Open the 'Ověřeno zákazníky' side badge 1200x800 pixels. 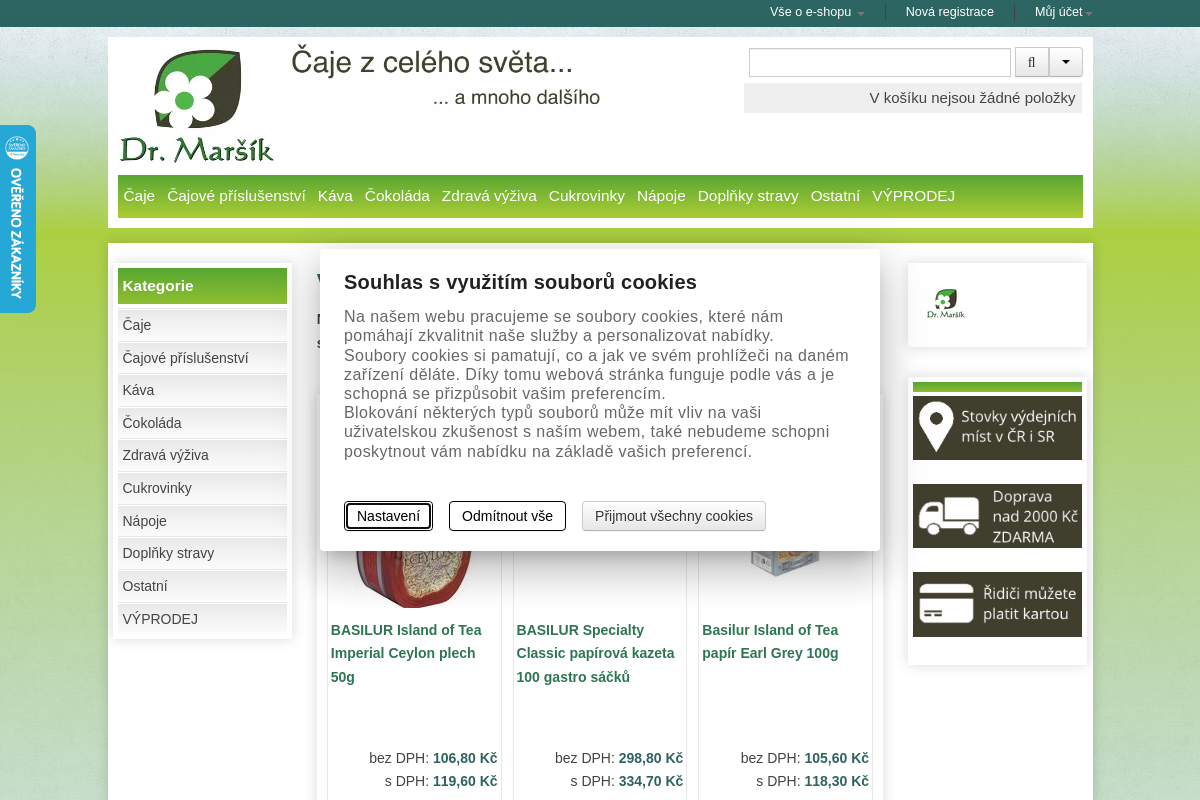pos(17,219)
